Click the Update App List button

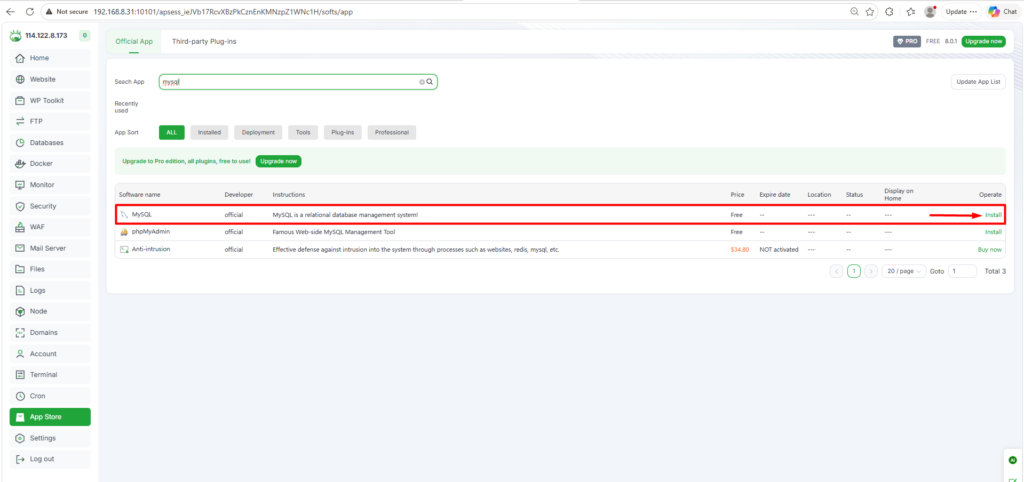pos(977,82)
